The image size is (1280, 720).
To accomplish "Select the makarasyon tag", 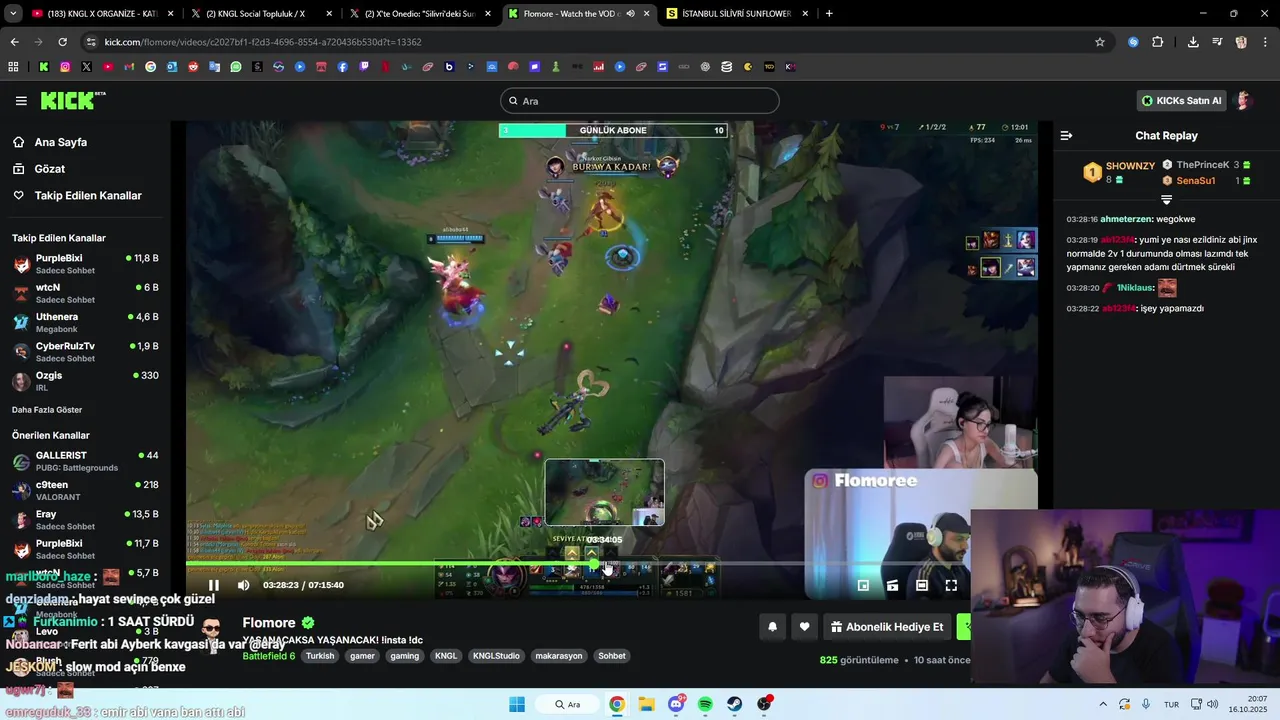I will (x=558, y=656).
